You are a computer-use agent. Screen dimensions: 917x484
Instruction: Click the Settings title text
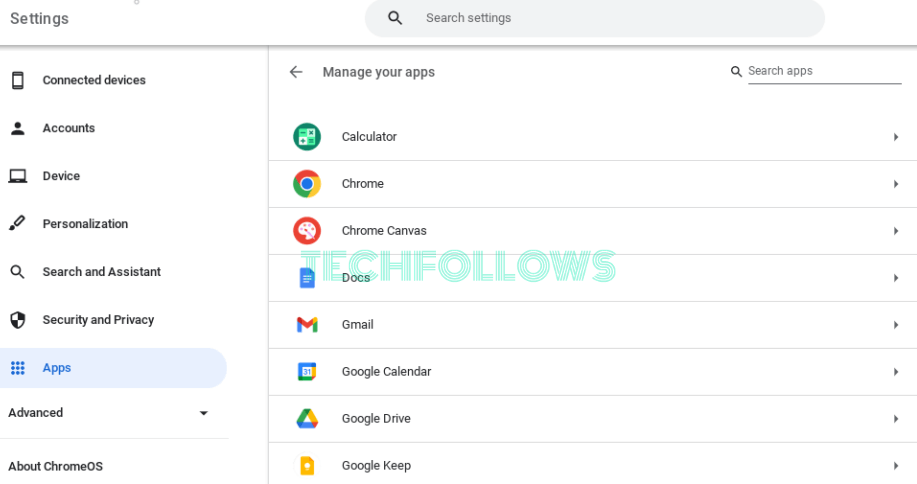pos(39,19)
